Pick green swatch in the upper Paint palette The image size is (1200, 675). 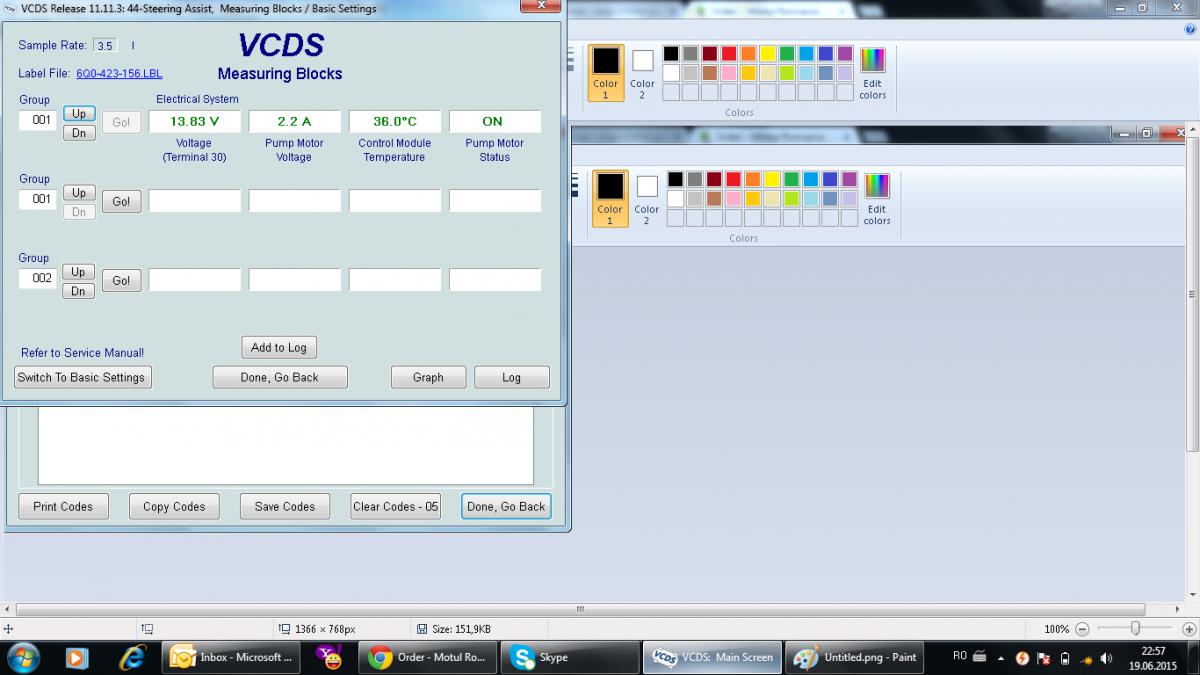(x=787, y=54)
